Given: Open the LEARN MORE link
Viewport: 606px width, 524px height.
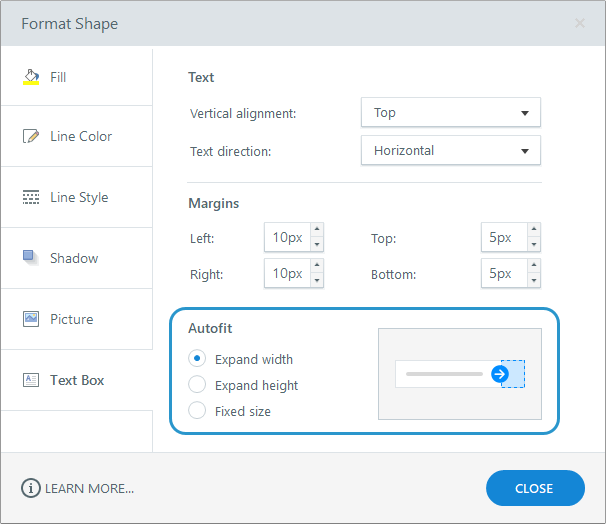Looking at the screenshot, I should tap(89, 488).
